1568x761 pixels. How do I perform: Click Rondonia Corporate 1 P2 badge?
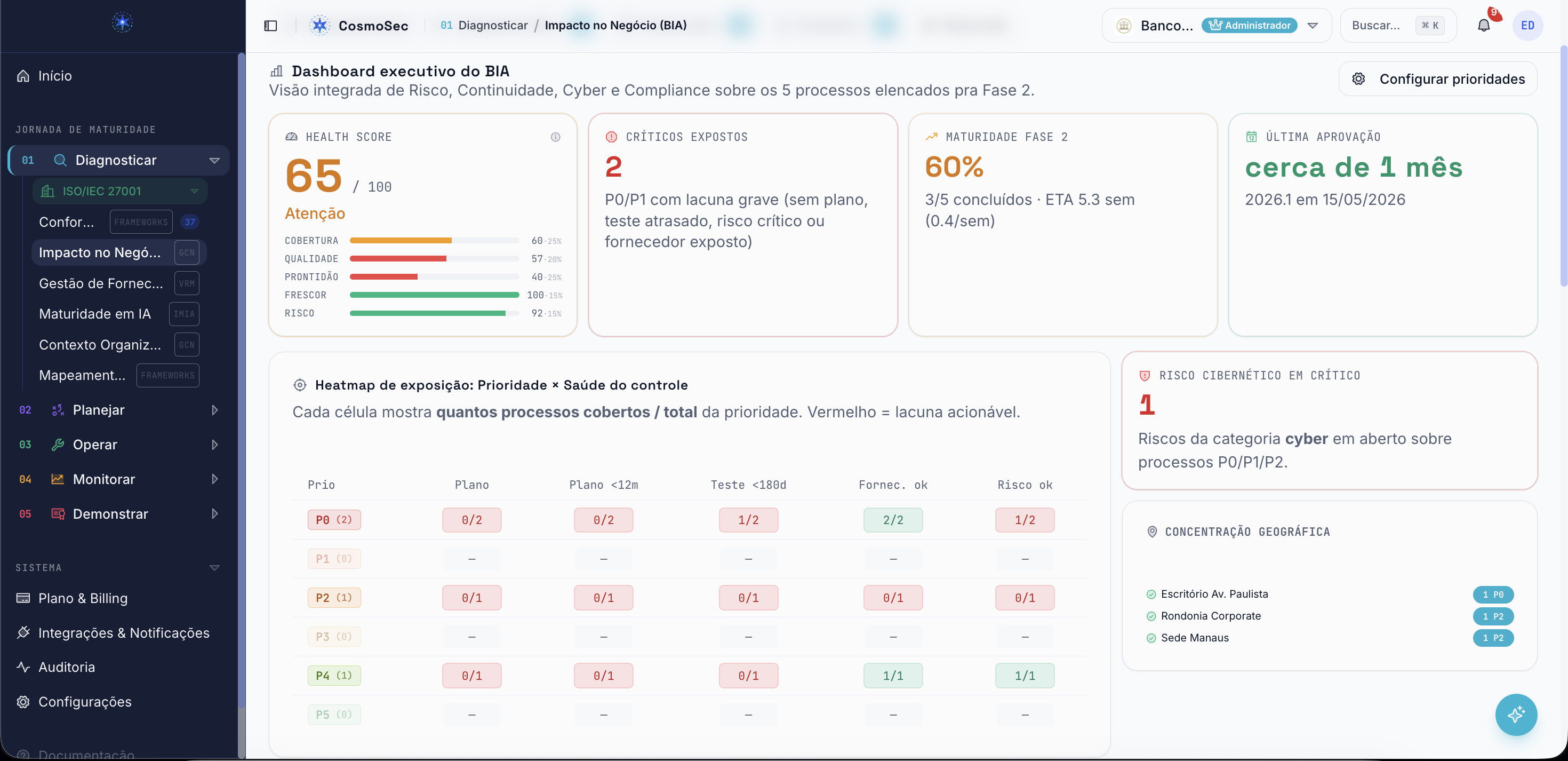click(1493, 616)
